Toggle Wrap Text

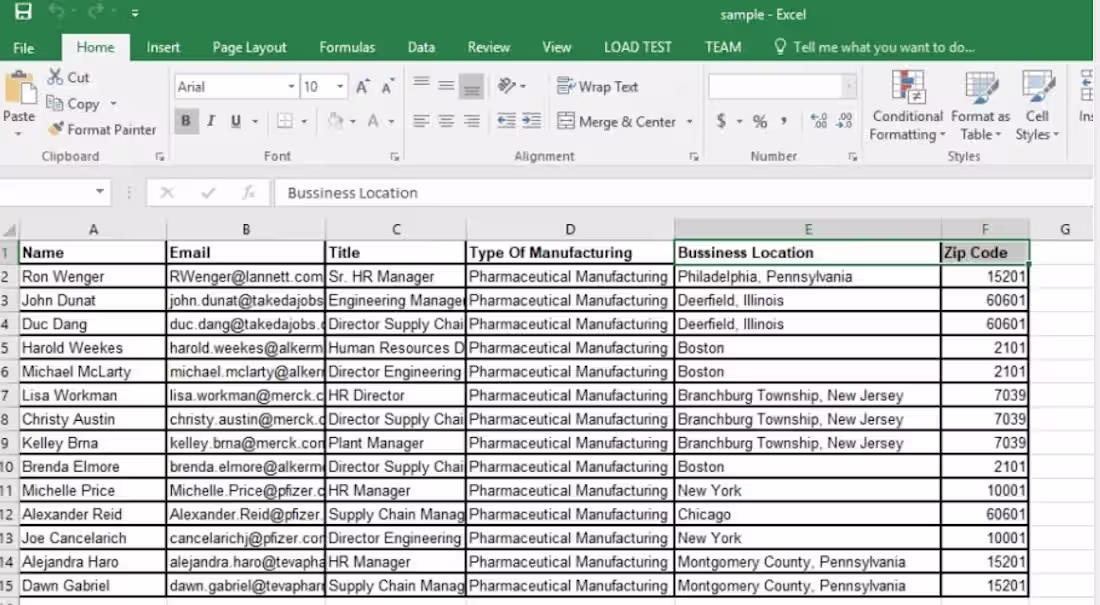[597, 86]
